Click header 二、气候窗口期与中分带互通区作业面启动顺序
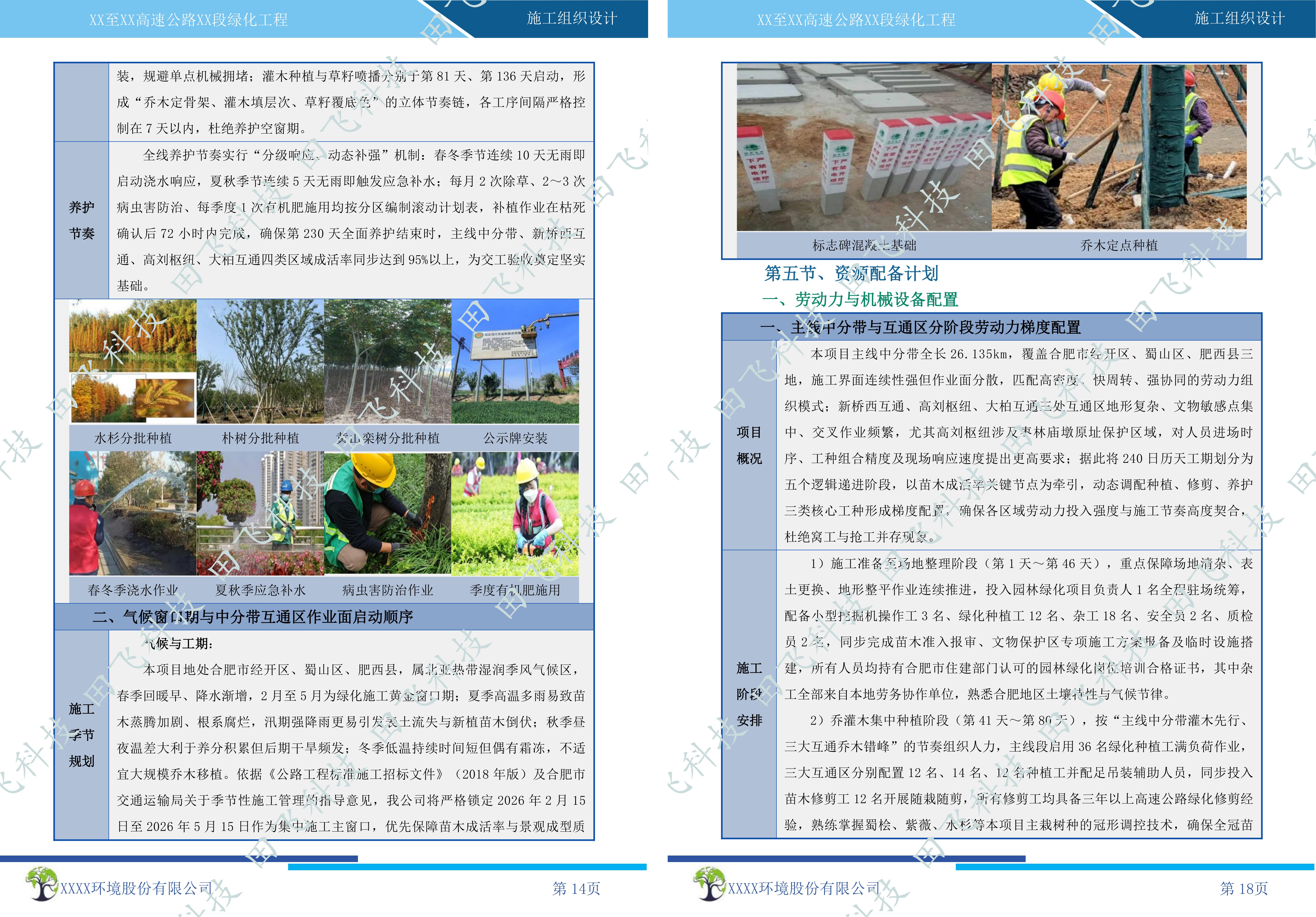The height and width of the screenshot is (917, 1316). pos(253,617)
